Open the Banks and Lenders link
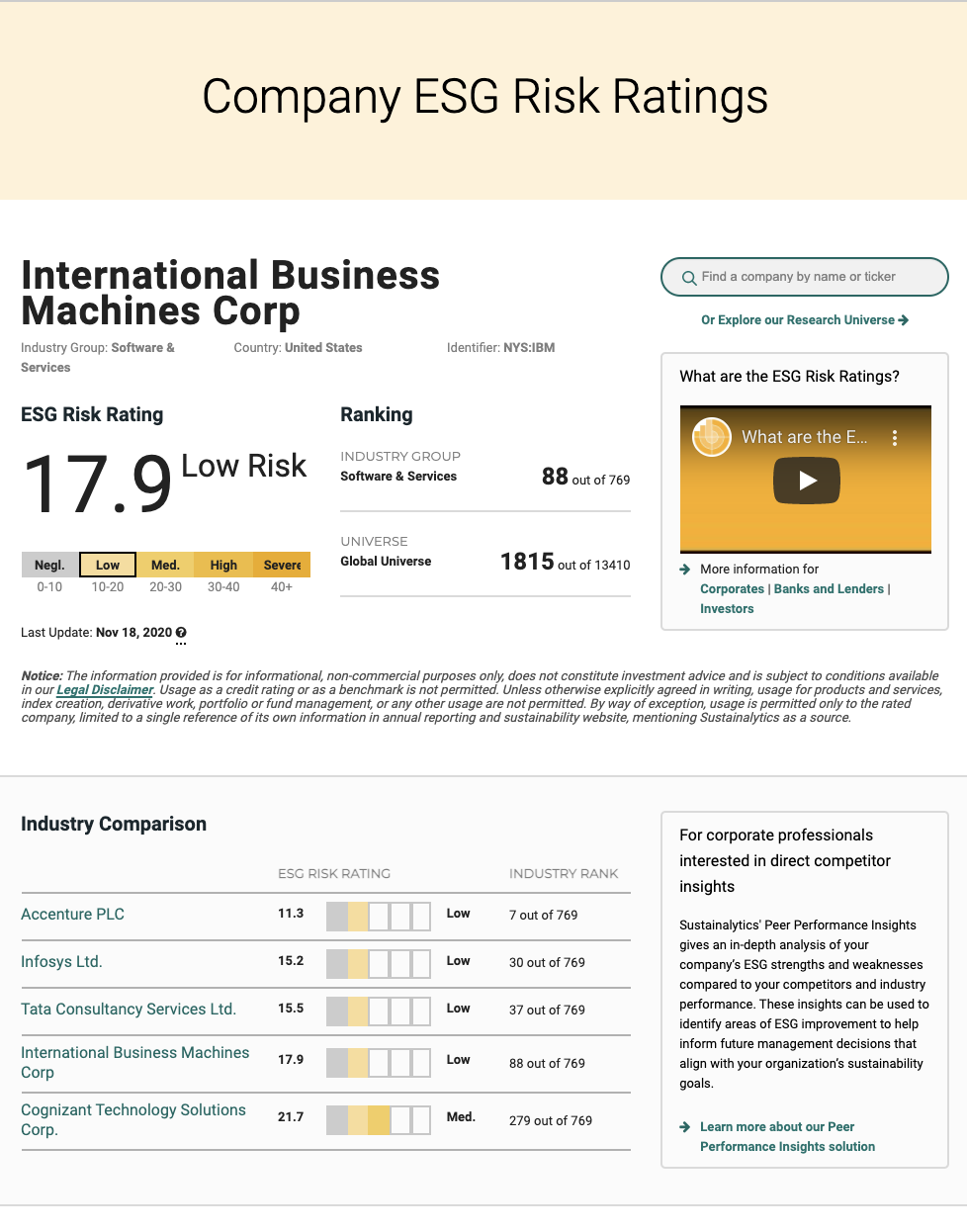Screen dimensions: 967x1232 pos(829,589)
